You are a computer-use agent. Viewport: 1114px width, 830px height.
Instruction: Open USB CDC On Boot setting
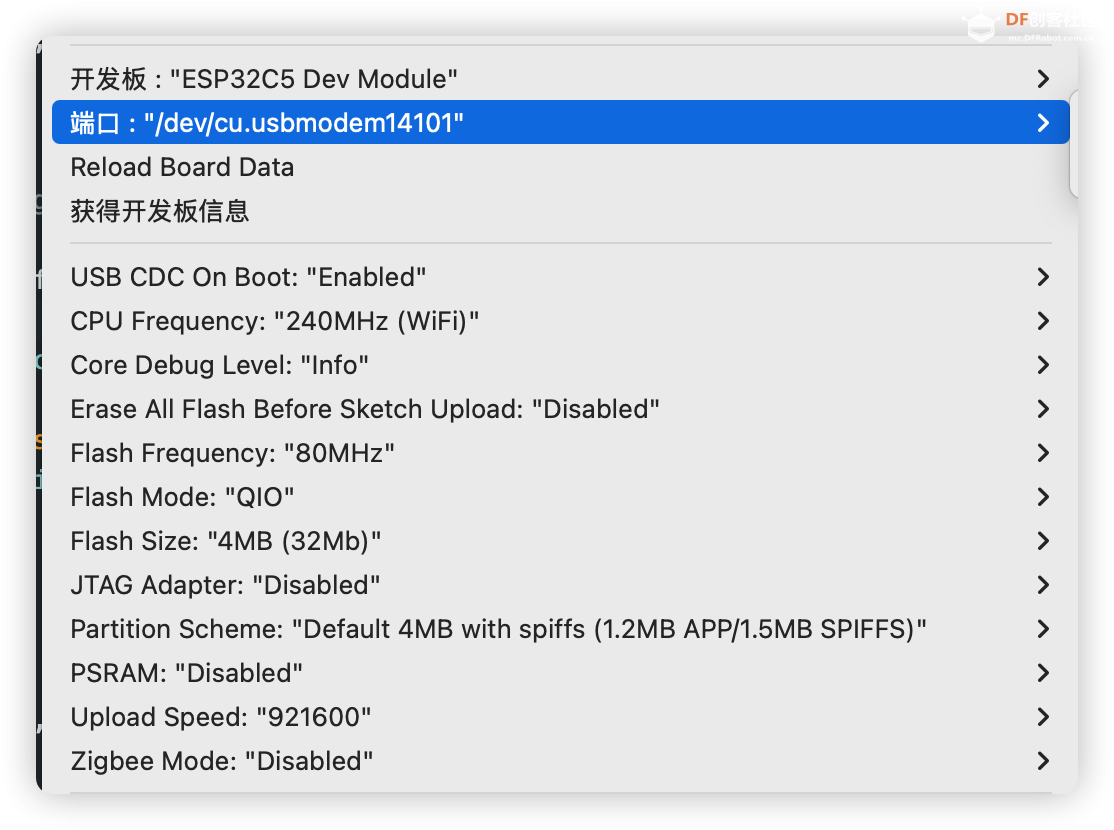coord(249,277)
